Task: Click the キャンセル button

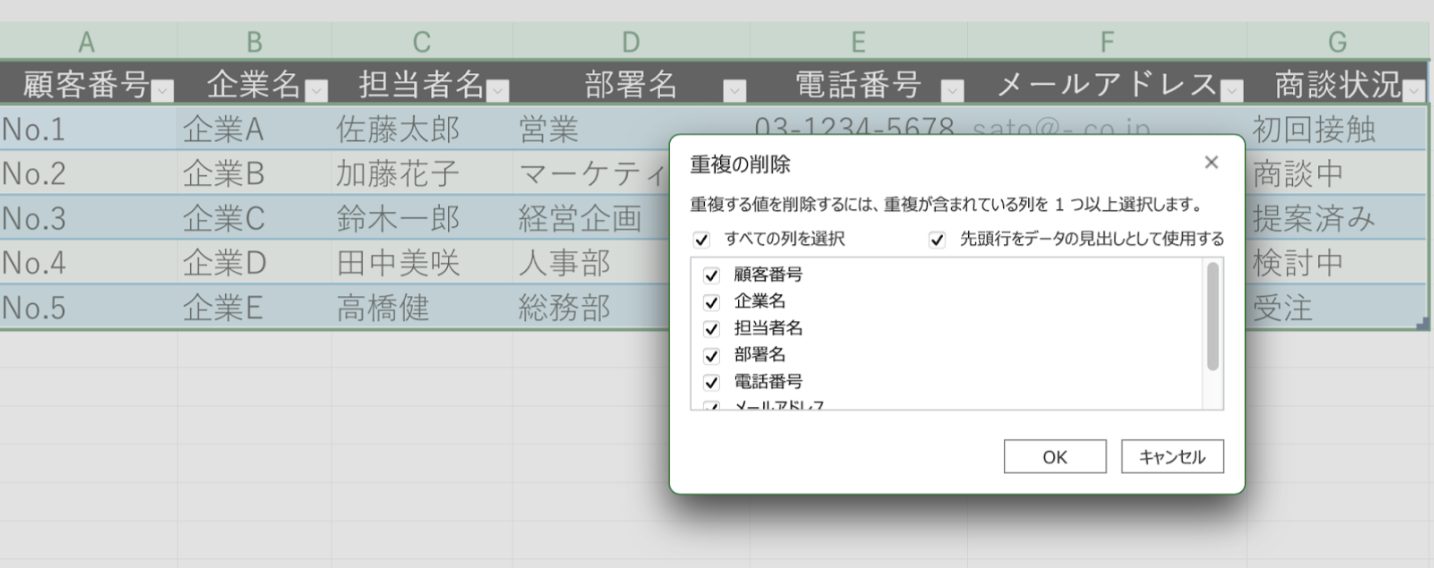Action: 1172,457
